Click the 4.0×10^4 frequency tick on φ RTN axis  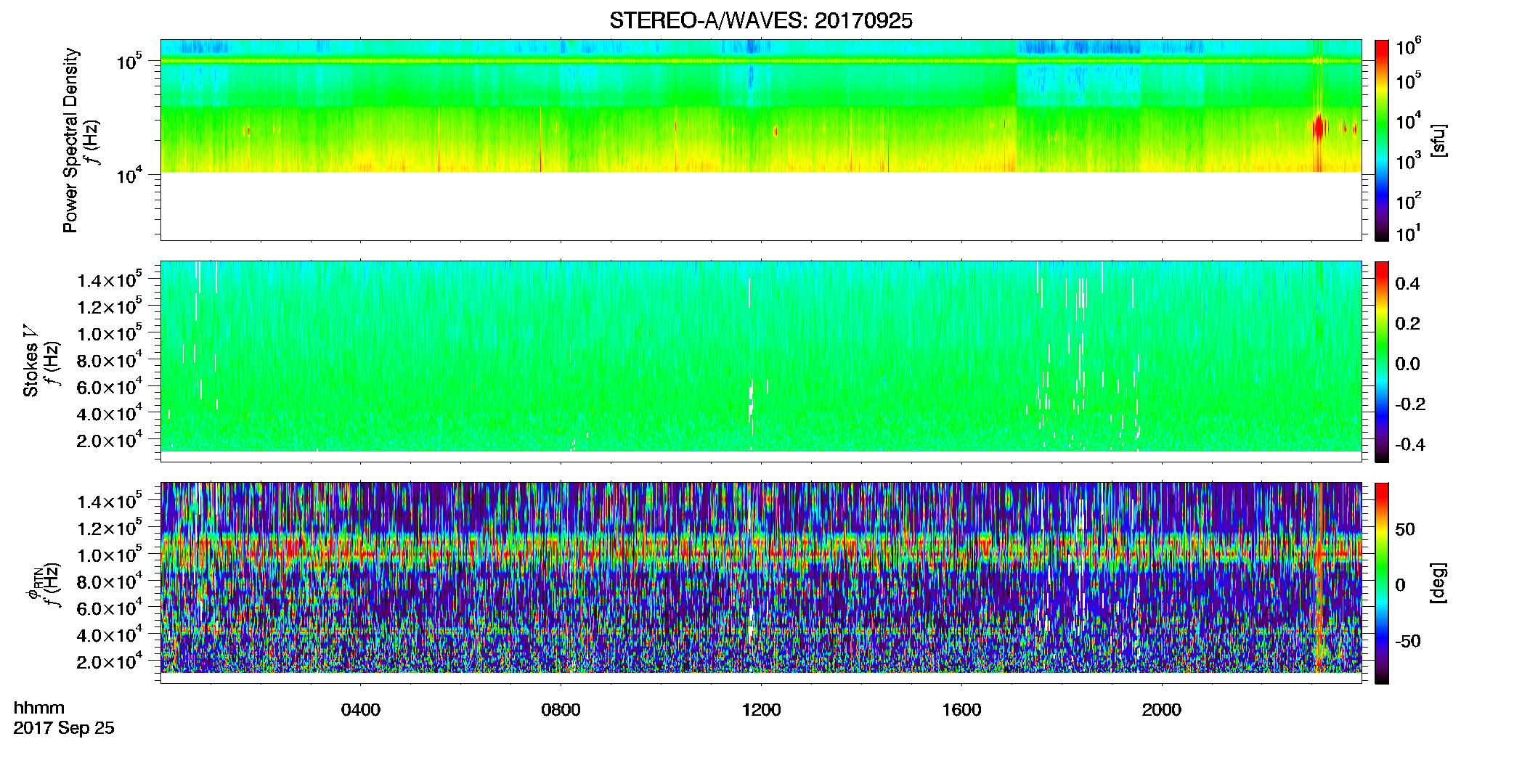(x=110, y=635)
